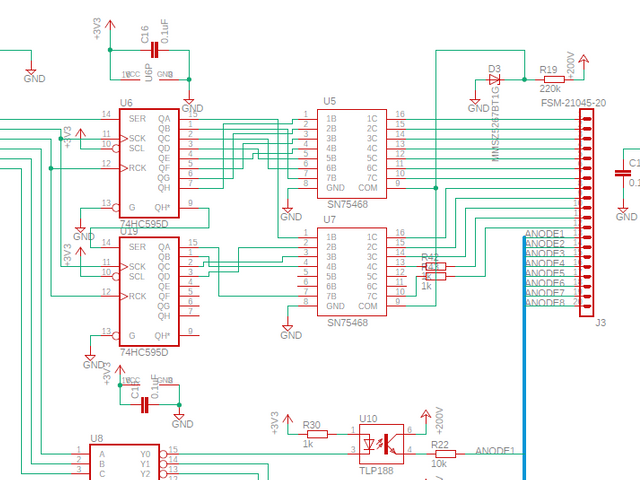The height and width of the screenshot is (480, 640).
Task: Click the ANODE1 net label at J3
Action: [544, 233]
